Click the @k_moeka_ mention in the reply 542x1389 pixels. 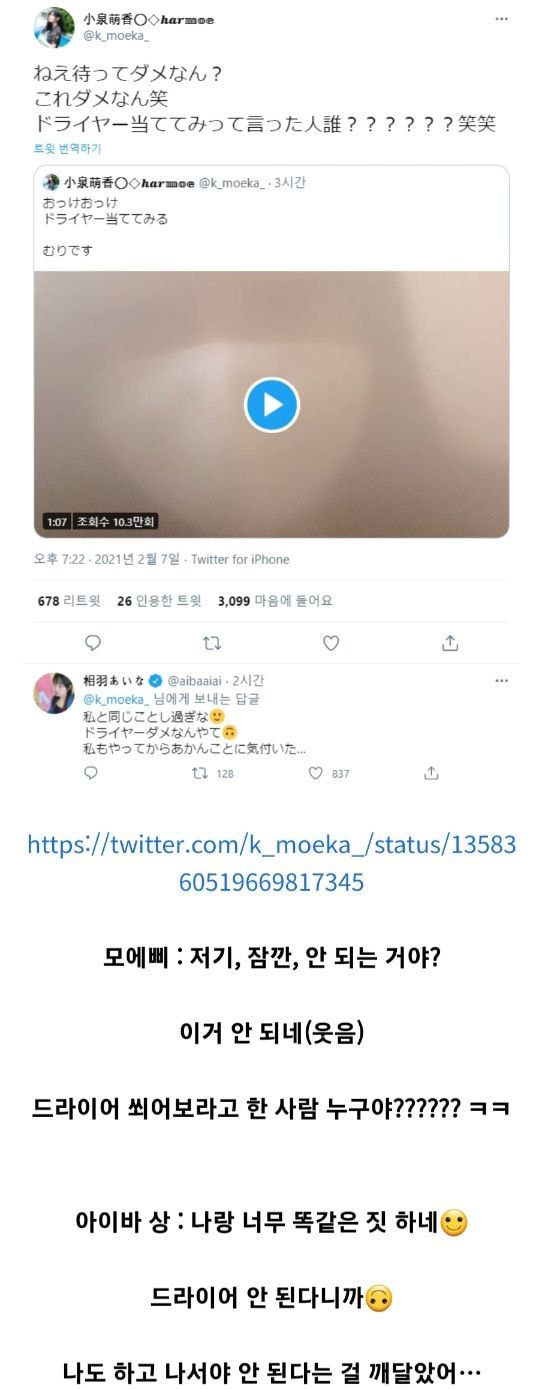(115, 699)
